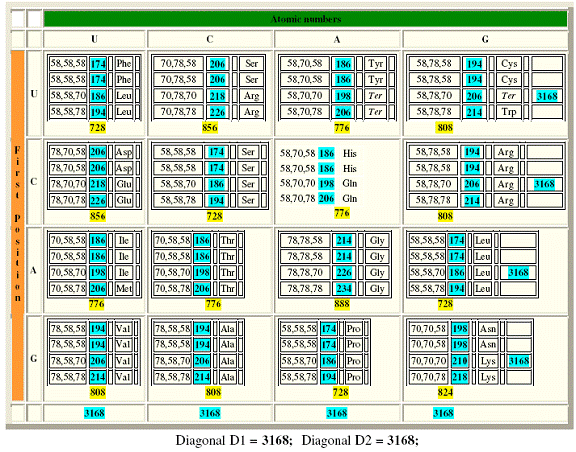This screenshot has height=452, width=576.
Task: Click the "A" row label beside the orange bar
Action: (x=34, y=270)
